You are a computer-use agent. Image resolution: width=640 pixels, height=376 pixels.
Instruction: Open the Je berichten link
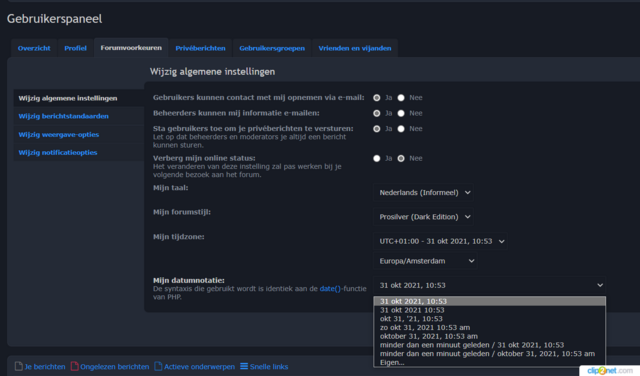[x=45, y=367]
